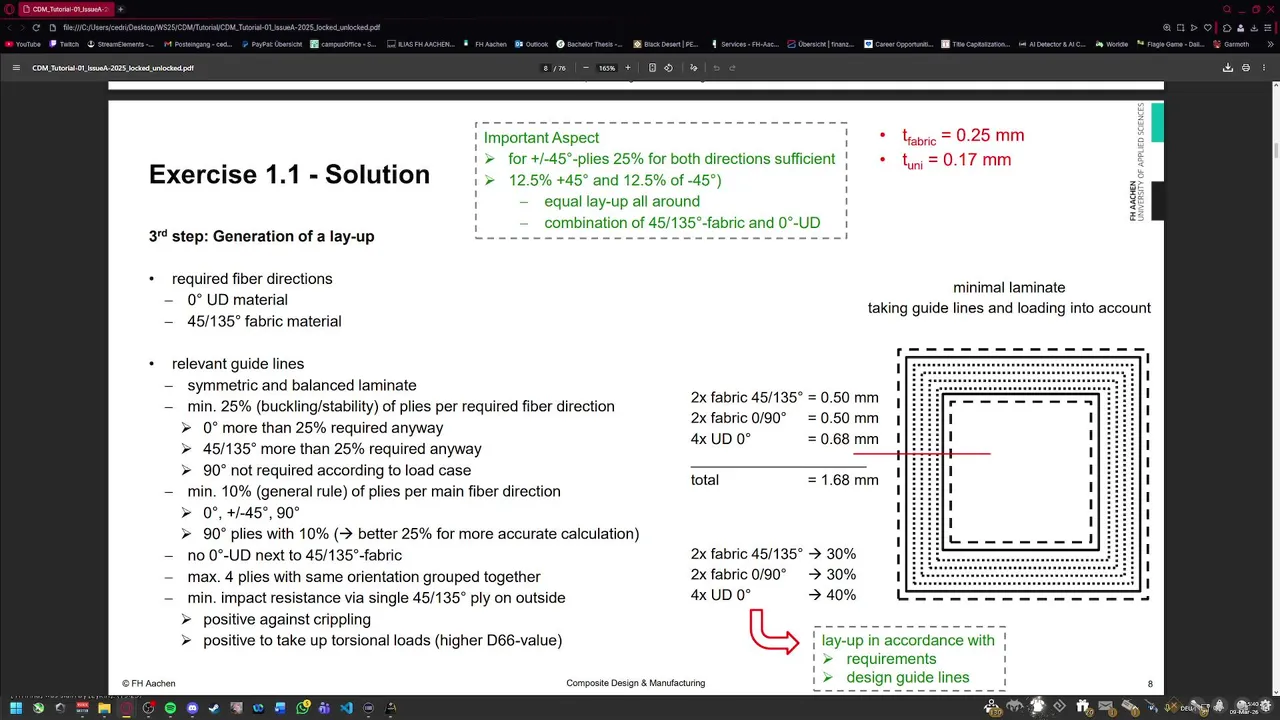Click 'design guide lines' text
Screen dimensions: 1280x720
908,677
